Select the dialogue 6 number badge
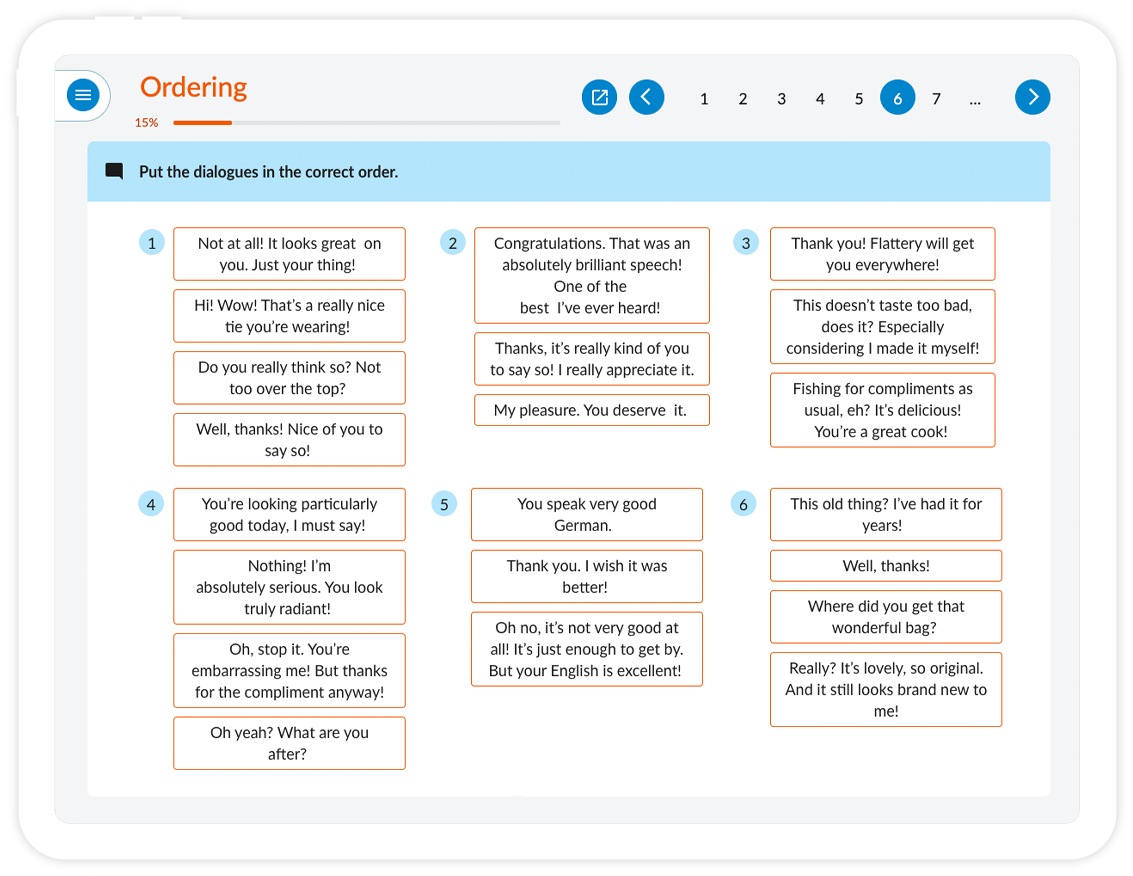The width and height of the screenshot is (1133, 876). click(x=743, y=504)
